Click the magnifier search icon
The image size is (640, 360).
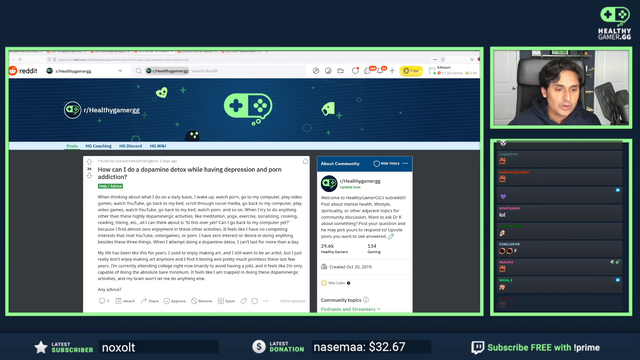[139, 71]
